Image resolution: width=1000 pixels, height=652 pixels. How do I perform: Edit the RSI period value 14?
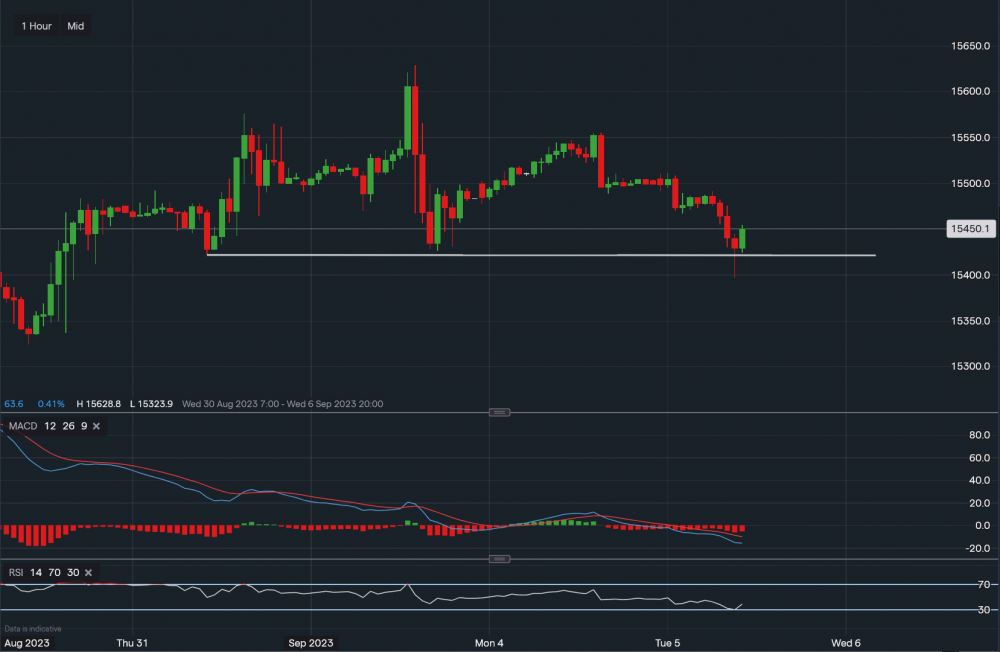(35, 572)
